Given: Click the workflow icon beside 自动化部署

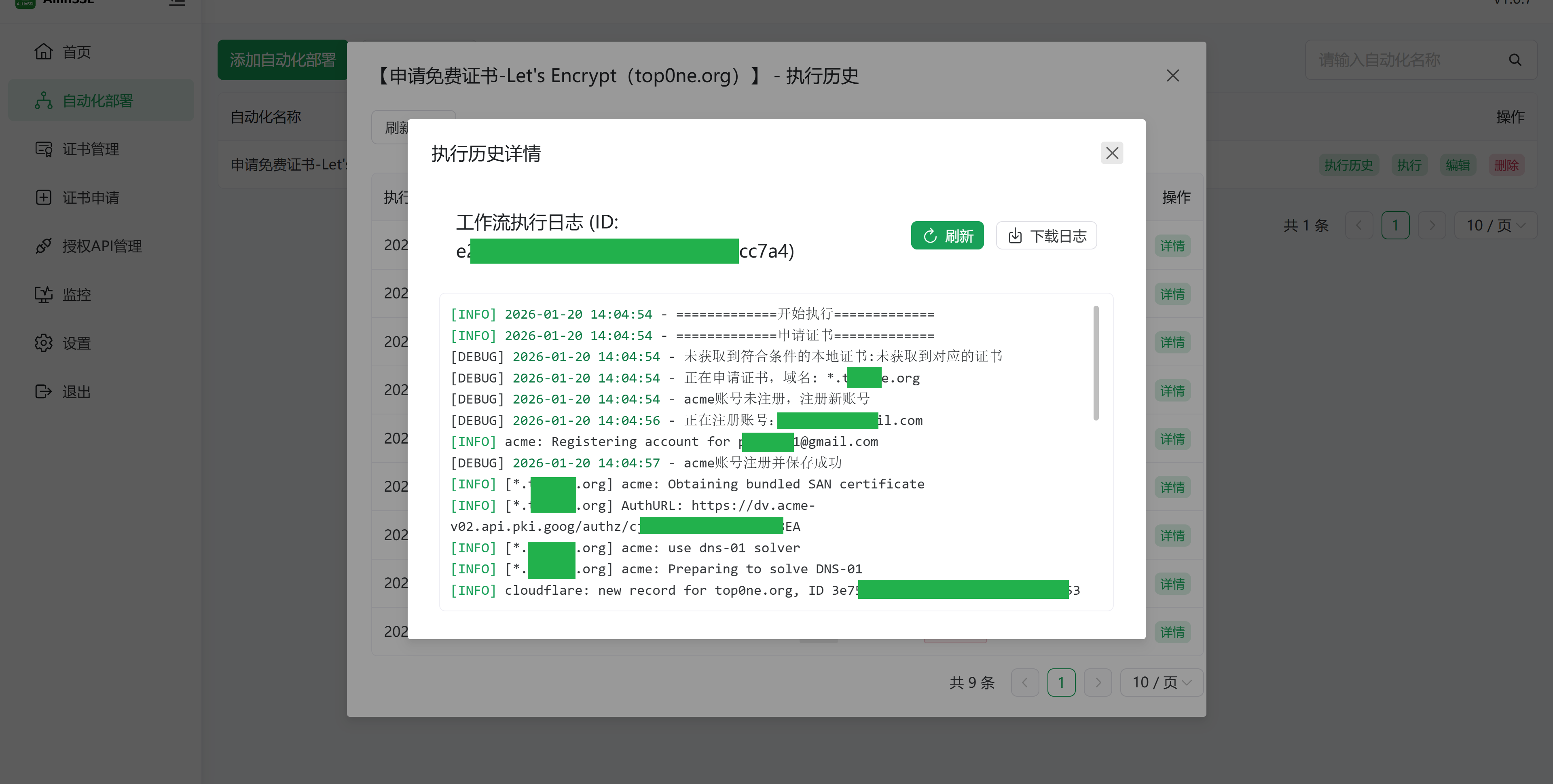Looking at the screenshot, I should tap(43, 101).
